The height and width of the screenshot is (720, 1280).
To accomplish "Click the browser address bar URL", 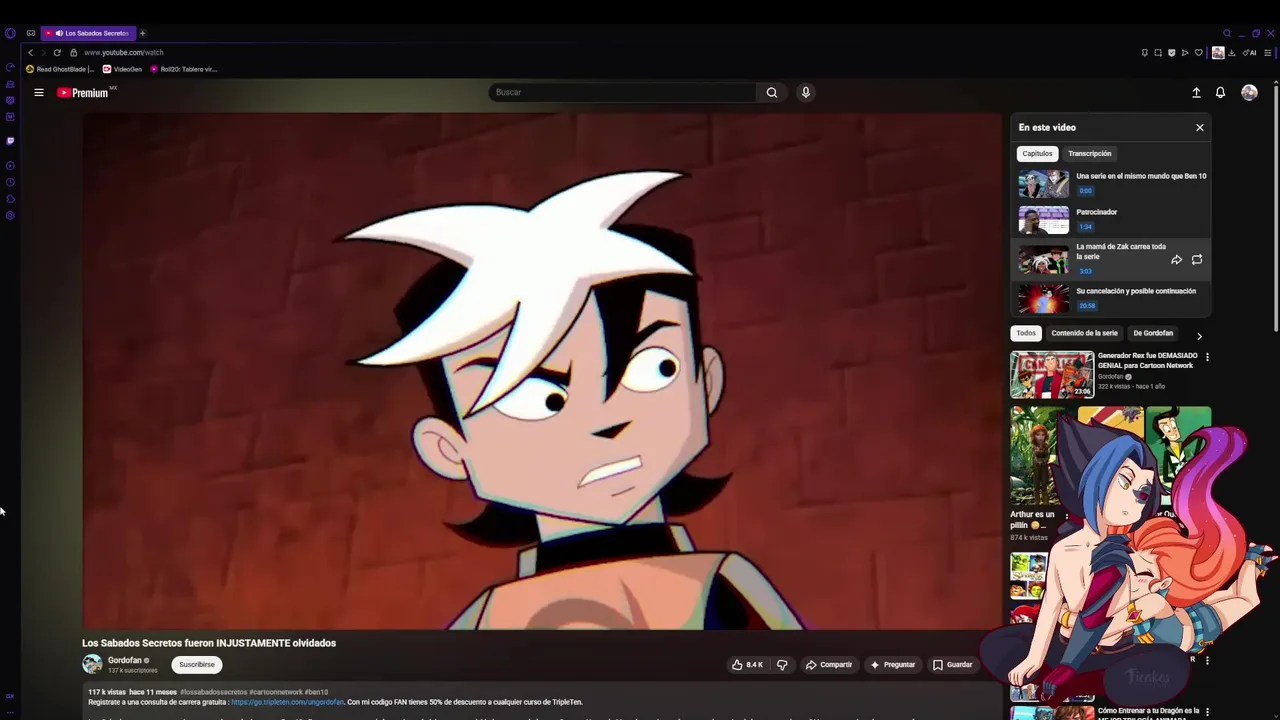I will 124,52.
